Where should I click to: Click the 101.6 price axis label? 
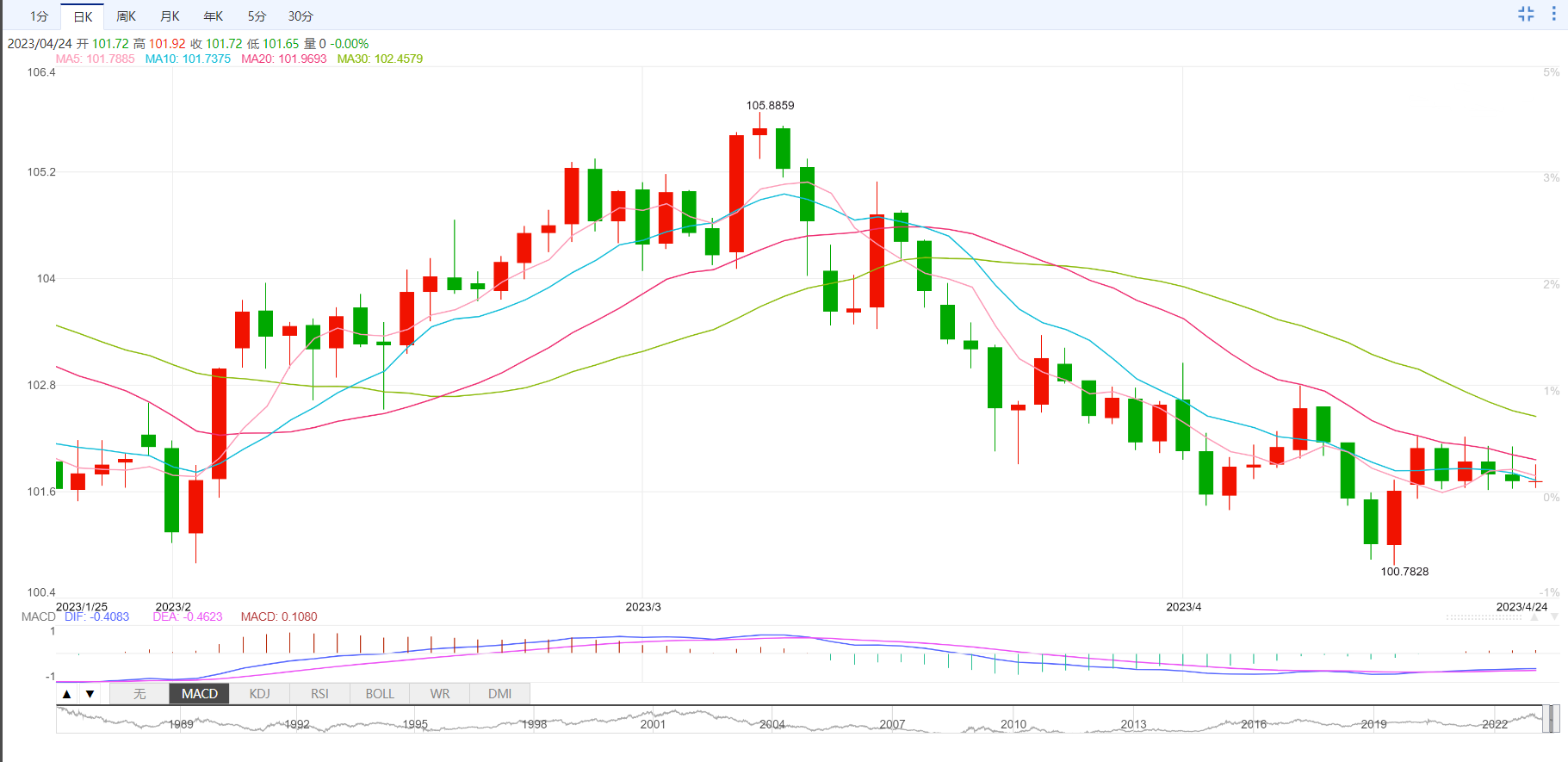[41, 492]
